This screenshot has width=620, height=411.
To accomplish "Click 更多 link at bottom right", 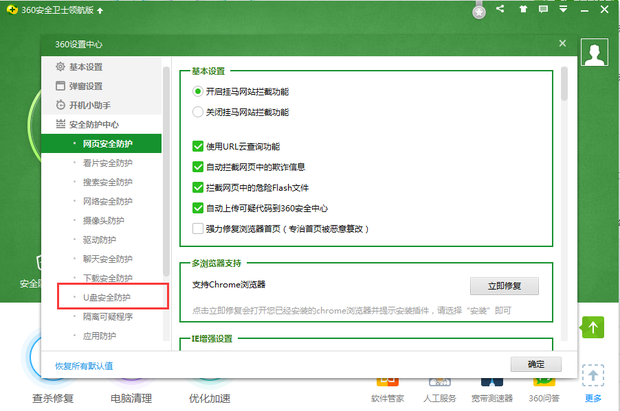I will (593, 398).
